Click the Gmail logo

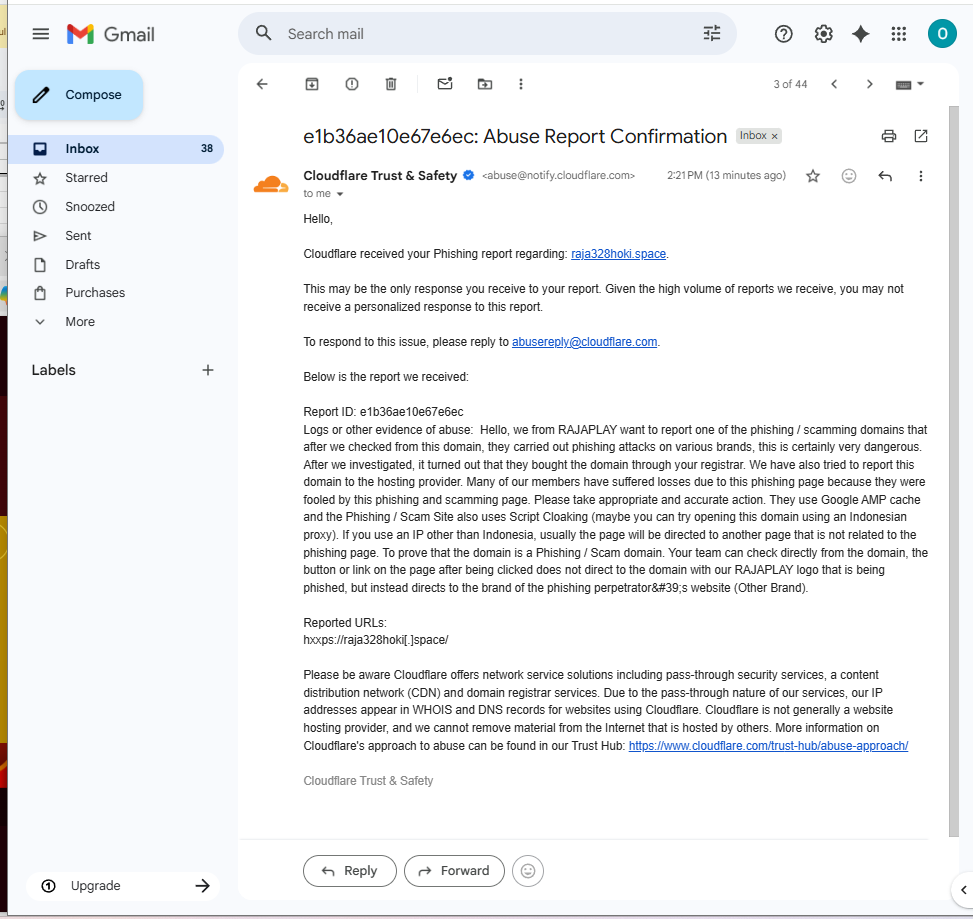(x=110, y=34)
